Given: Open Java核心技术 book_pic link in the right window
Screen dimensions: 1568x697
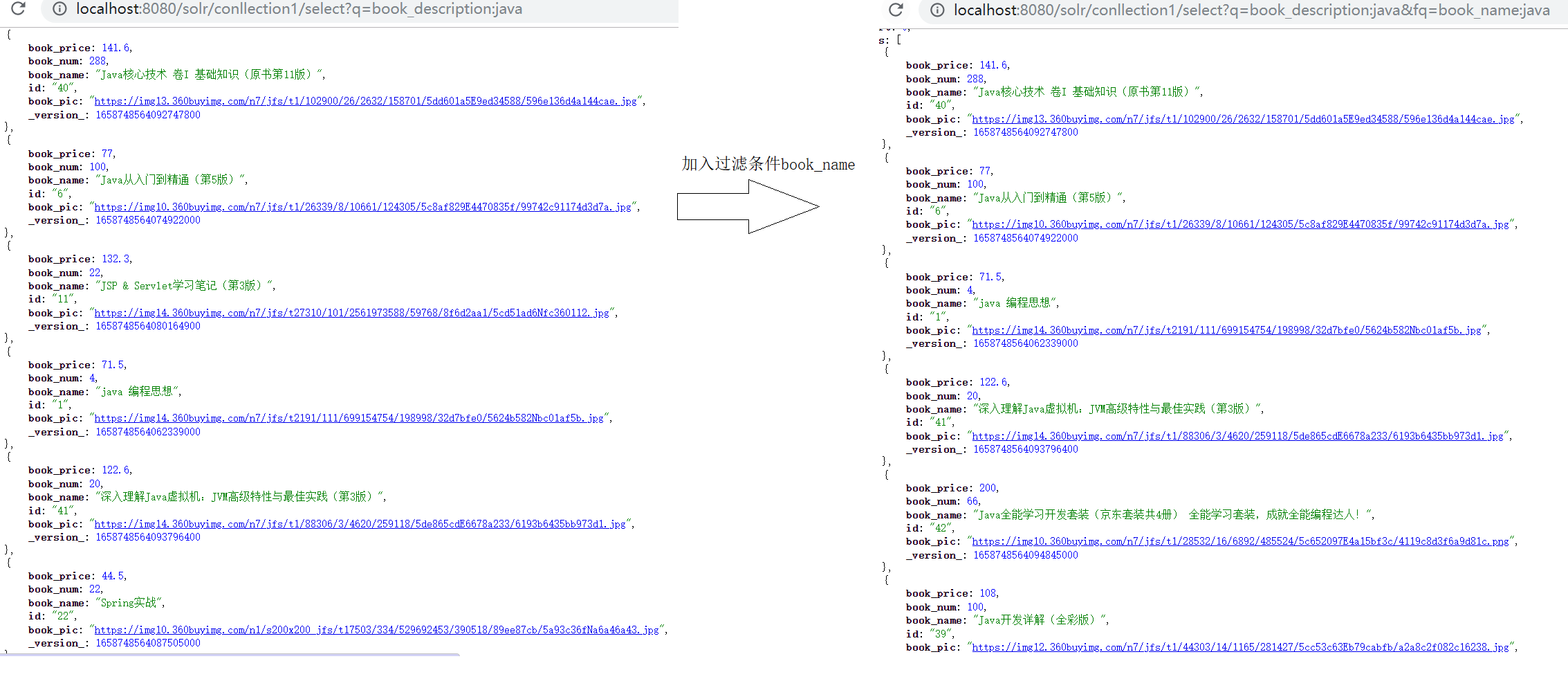Looking at the screenshot, I should point(1242,119).
